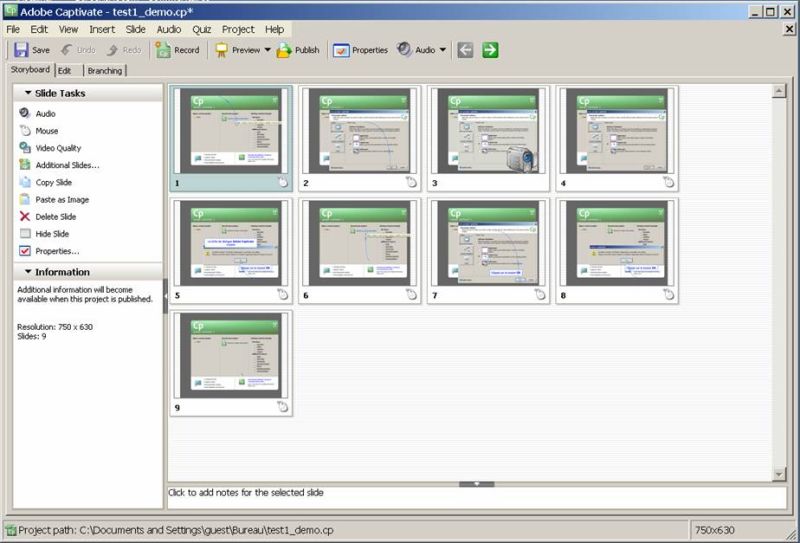Click the Delete Slide link
The height and width of the screenshot is (543, 800).
coord(56,217)
